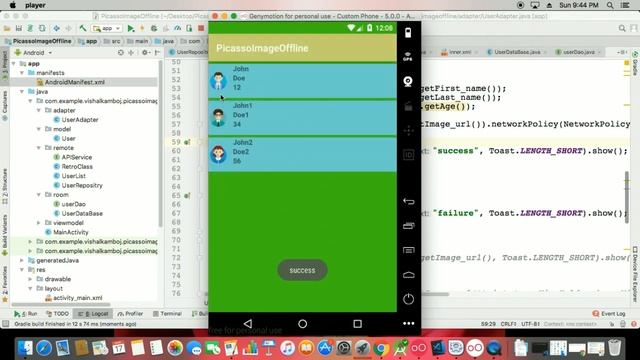Open Genymotion more options dots
The image size is (640, 360).
pos(409,323)
